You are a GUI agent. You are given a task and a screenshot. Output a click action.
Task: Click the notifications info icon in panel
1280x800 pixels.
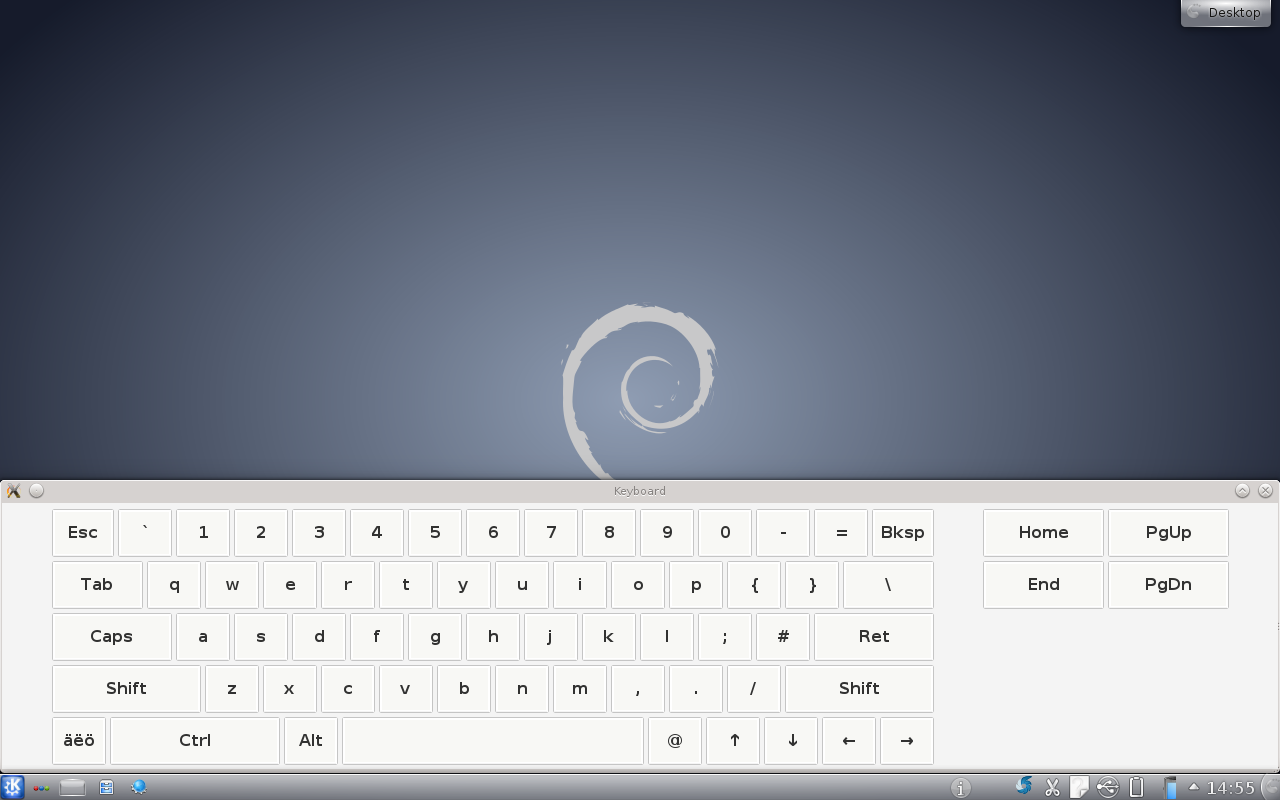[x=960, y=788]
